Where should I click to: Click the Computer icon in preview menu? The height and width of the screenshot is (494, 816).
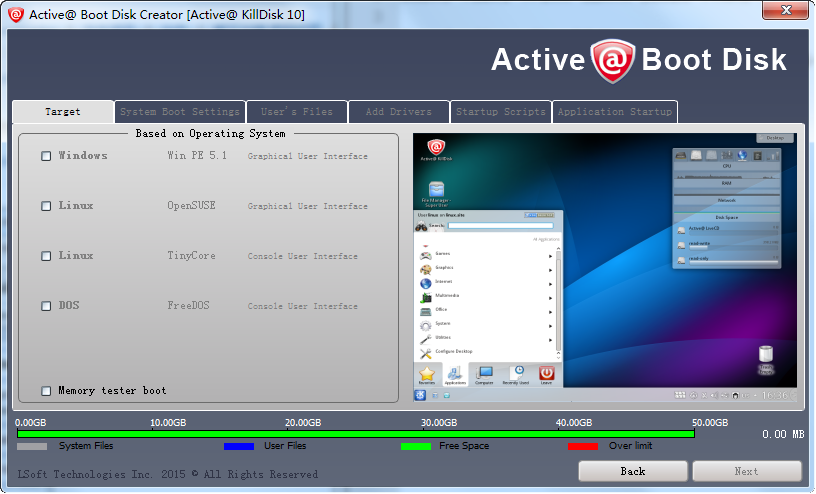tap(484, 374)
